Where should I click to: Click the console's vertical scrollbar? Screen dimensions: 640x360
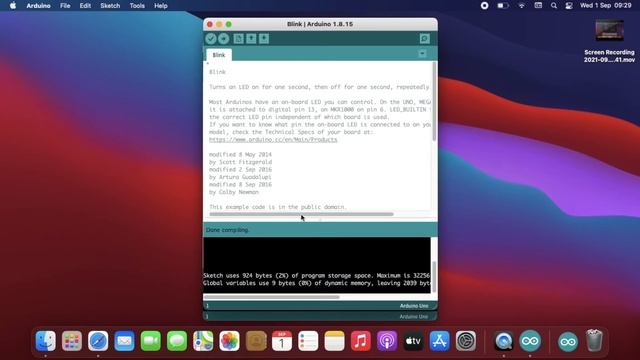click(x=434, y=277)
